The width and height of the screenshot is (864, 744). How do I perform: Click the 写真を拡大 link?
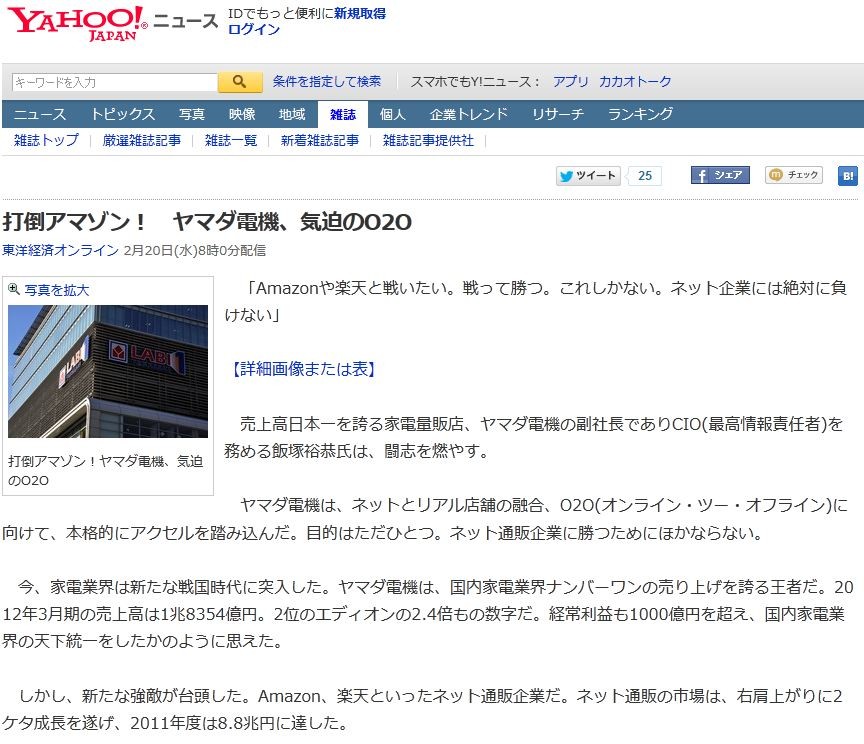(x=57, y=290)
